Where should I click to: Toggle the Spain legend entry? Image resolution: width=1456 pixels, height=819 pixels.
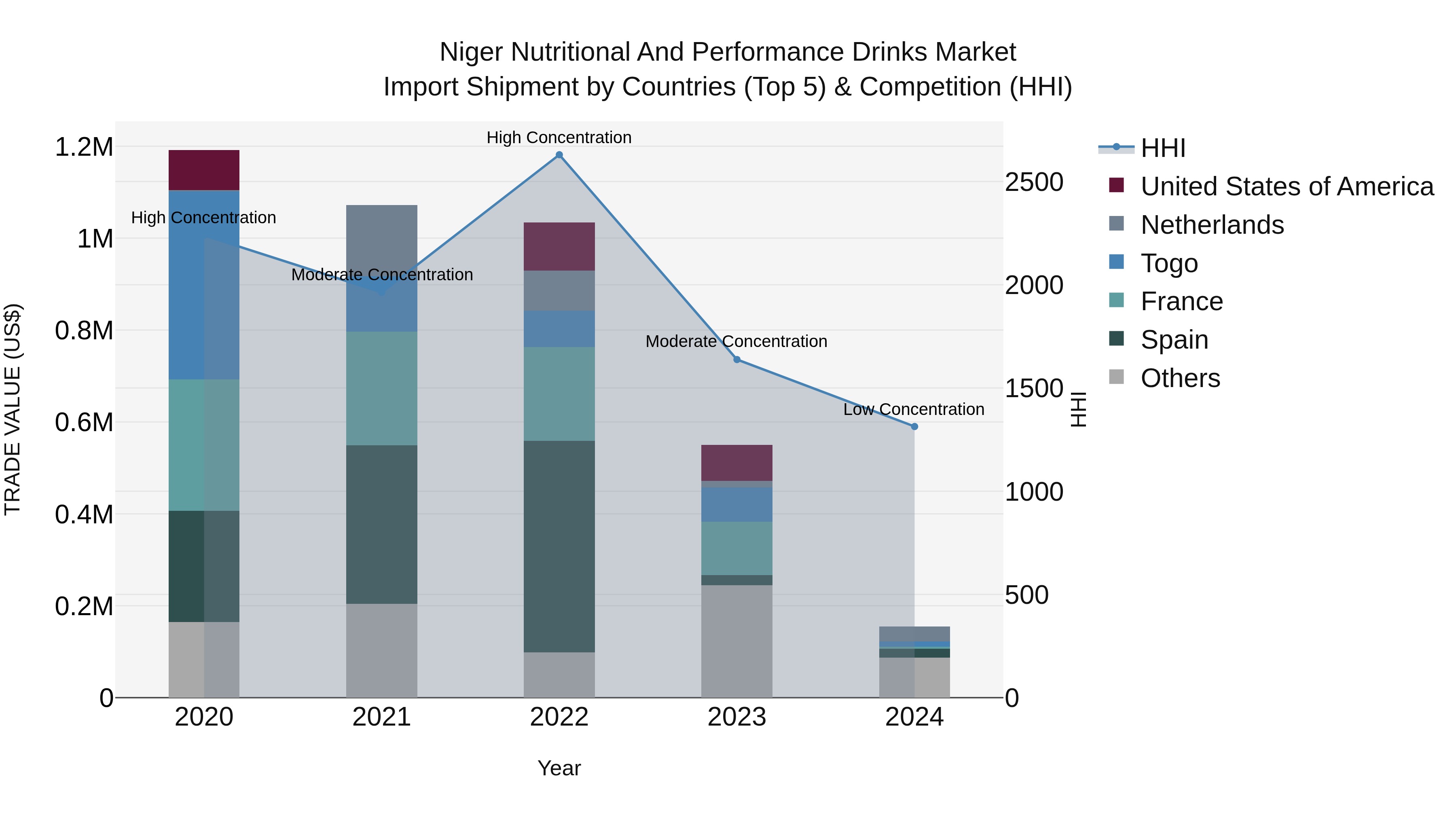coord(1158,340)
